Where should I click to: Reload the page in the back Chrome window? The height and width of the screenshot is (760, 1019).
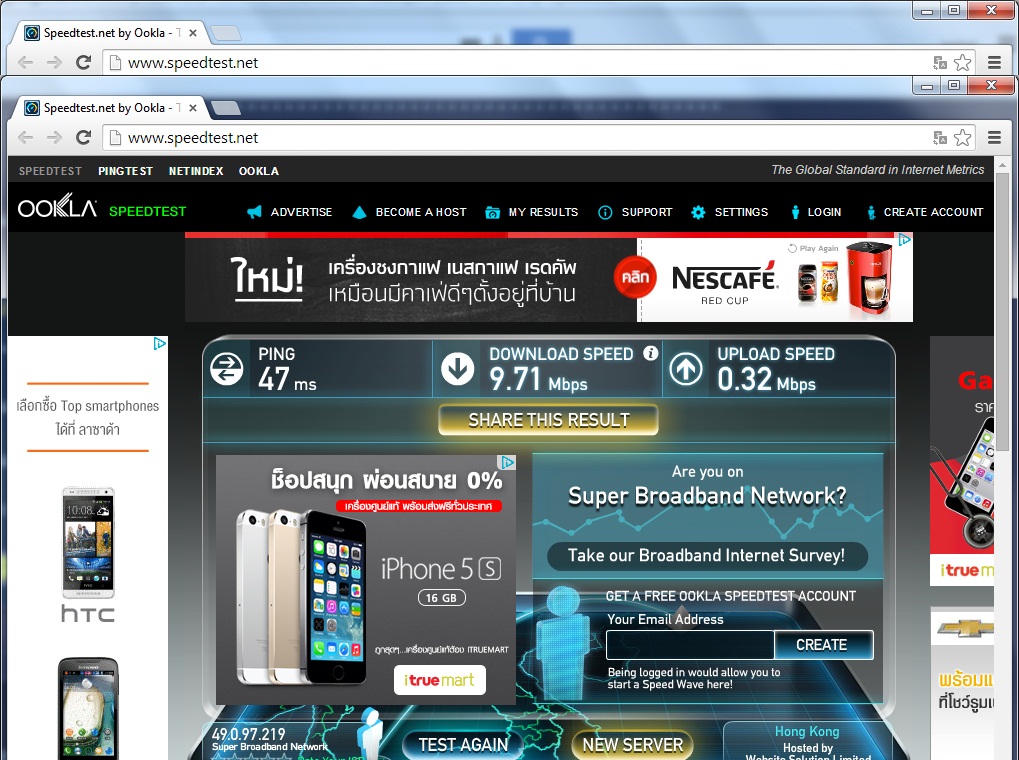click(83, 62)
